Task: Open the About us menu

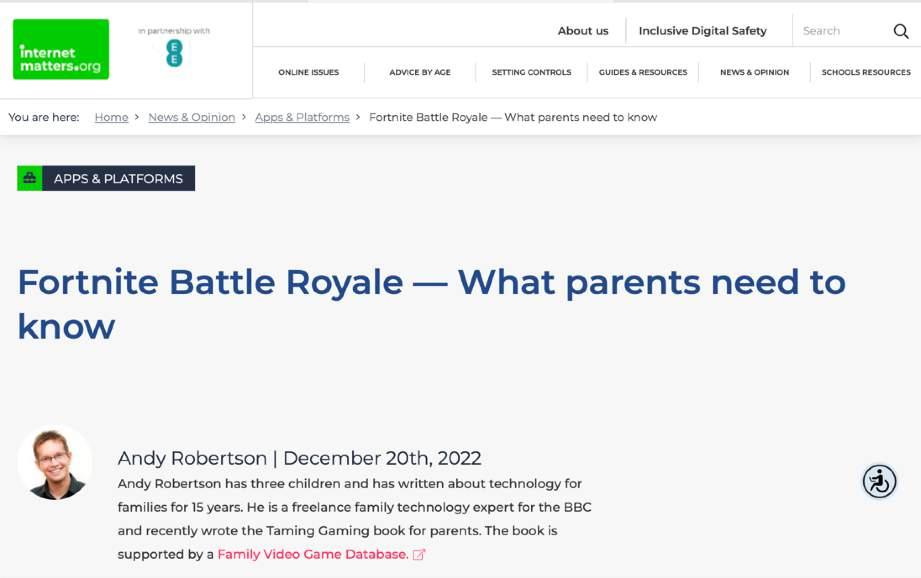Action: point(583,31)
